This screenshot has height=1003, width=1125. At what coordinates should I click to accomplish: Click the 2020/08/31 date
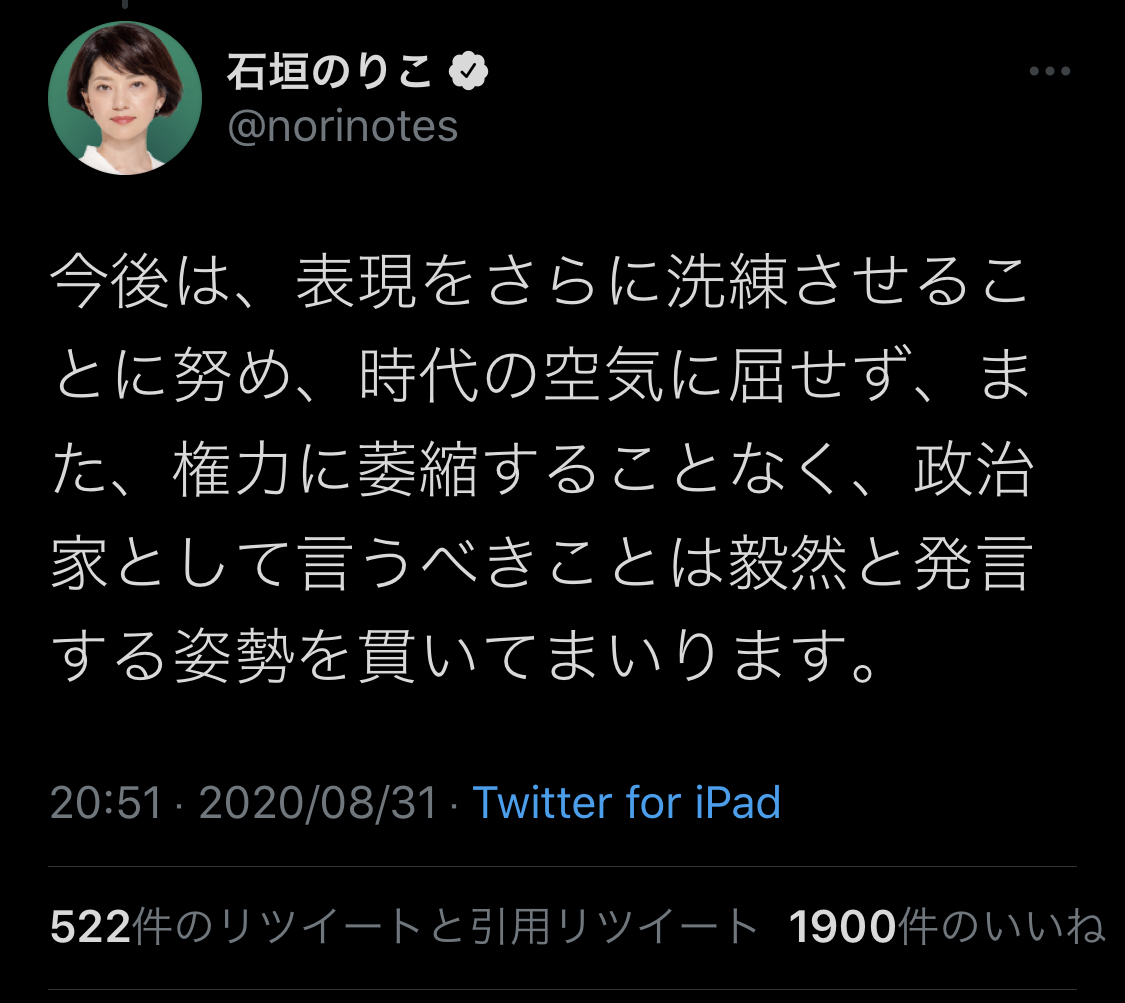coord(318,802)
